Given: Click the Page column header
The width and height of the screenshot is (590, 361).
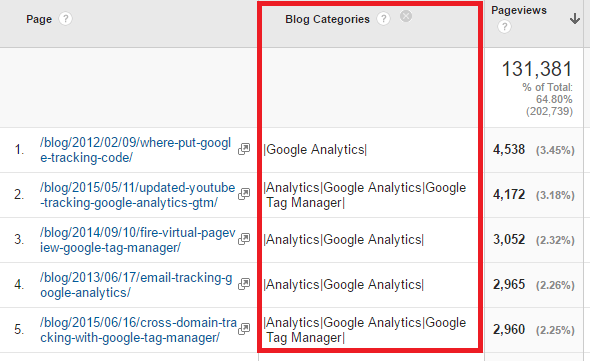Looking at the screenshot, I should (x=39, y=19).
